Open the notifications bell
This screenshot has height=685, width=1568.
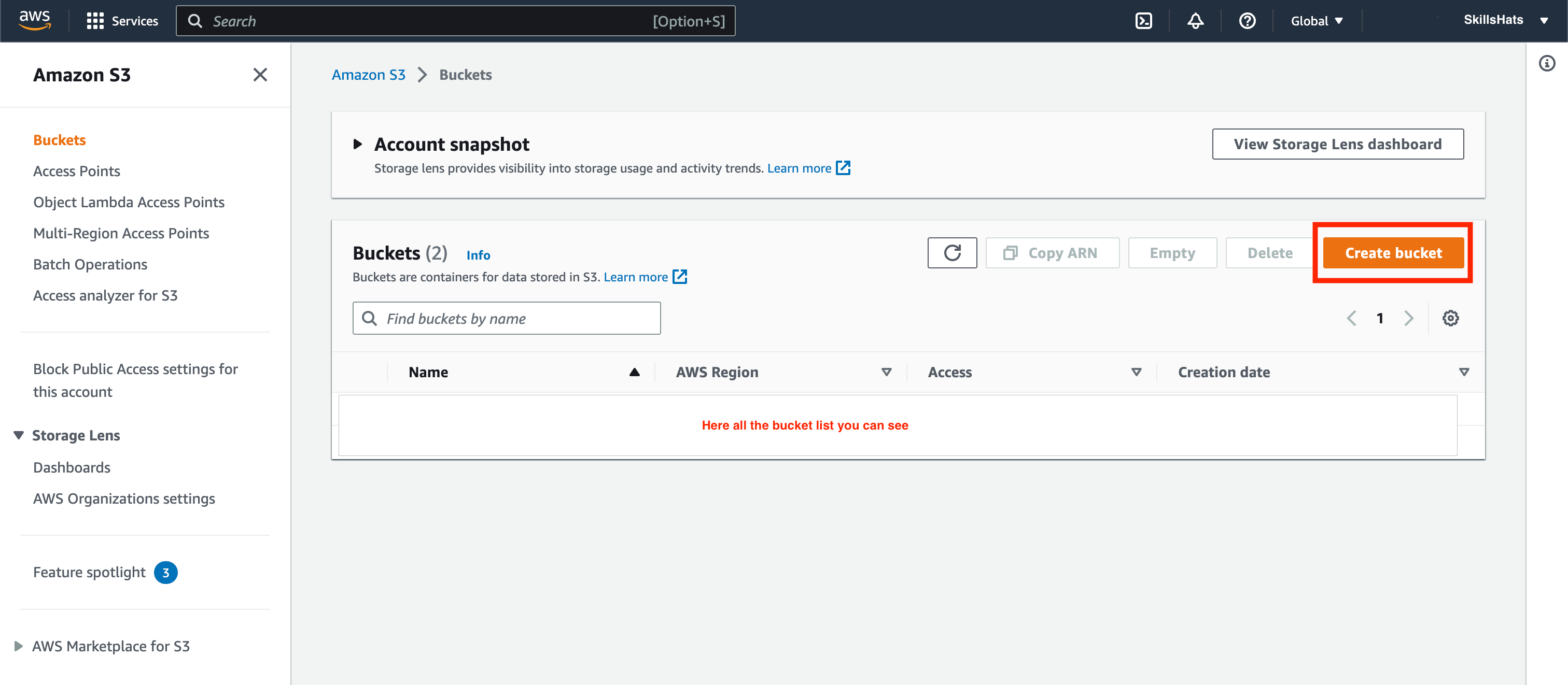pos(1196,21)
